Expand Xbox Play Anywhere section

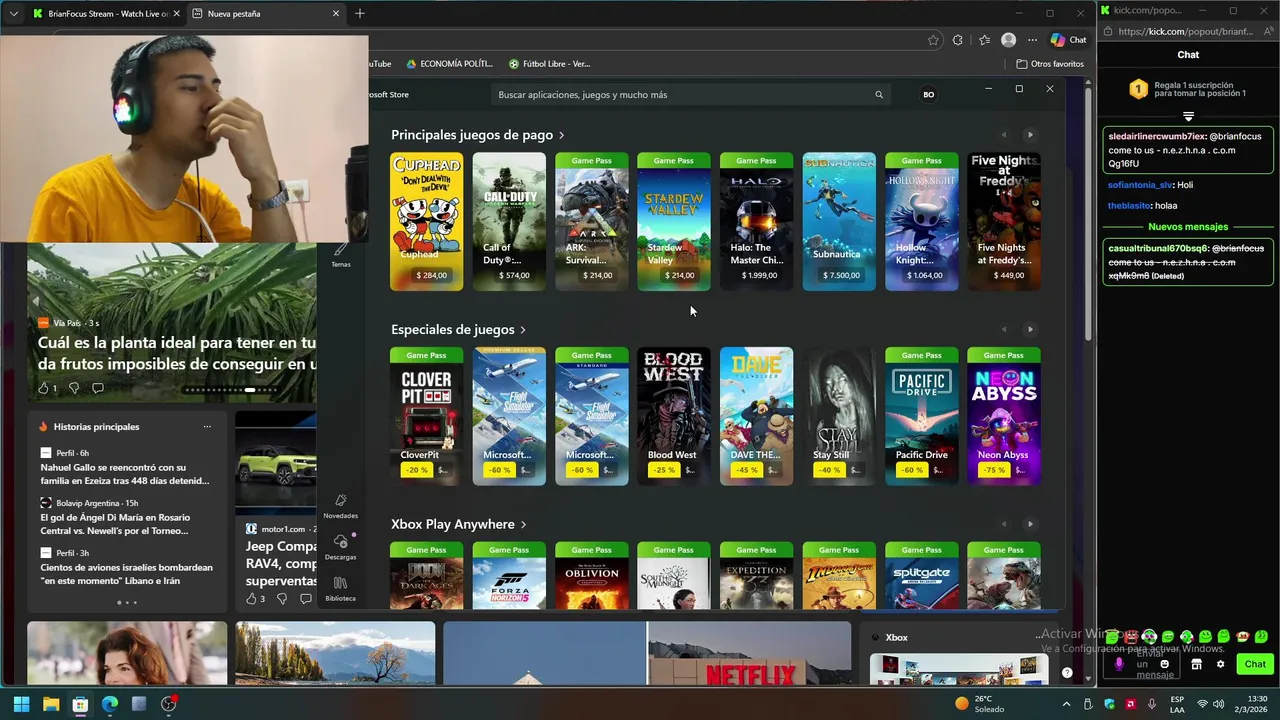tap(459, 524)
